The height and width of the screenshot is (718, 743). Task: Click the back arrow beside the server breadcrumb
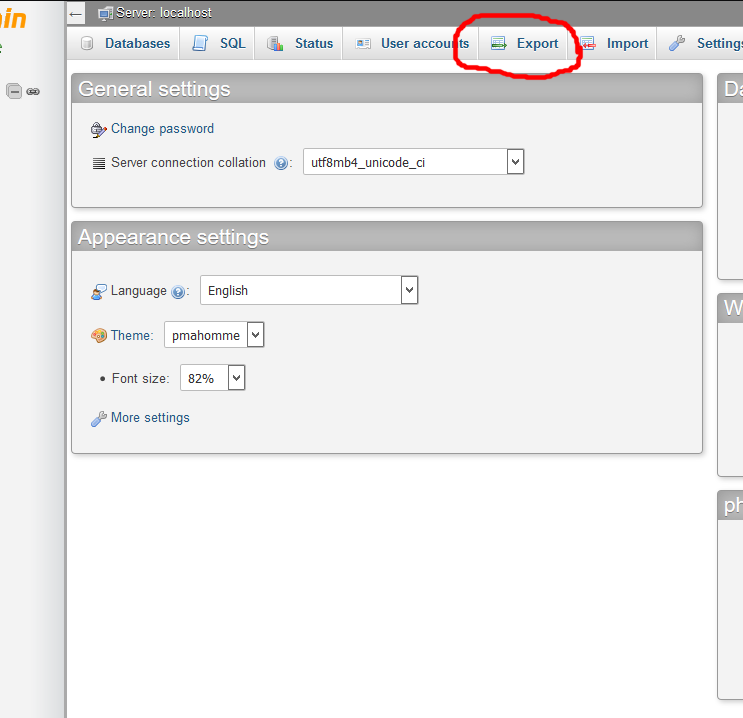(76, 14)
